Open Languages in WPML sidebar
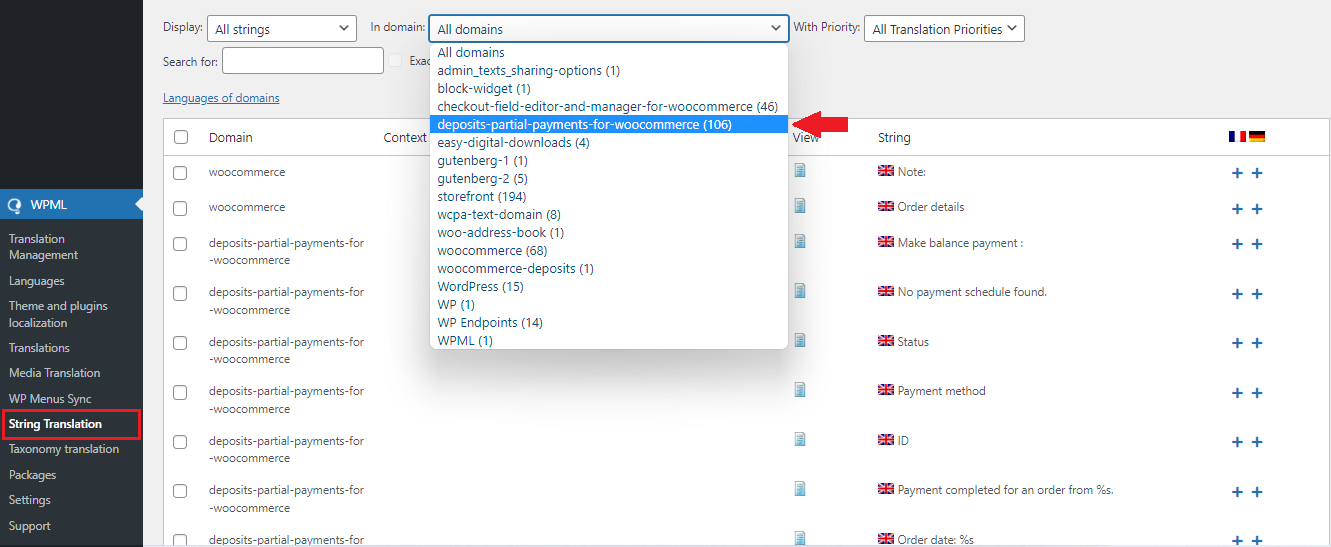Screen dimensions: 1331x547 (36, 281)
